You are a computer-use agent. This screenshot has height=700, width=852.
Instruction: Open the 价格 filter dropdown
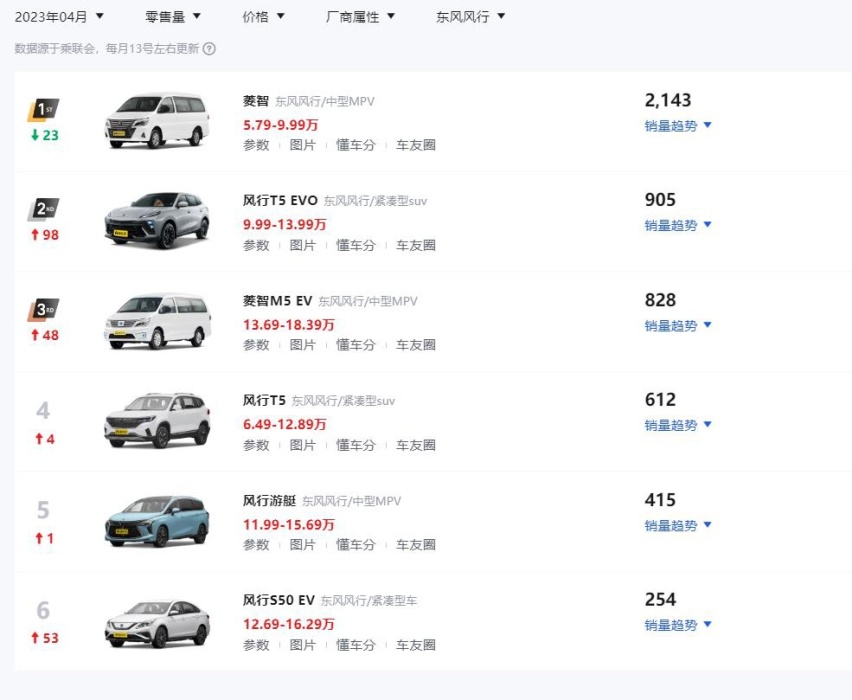point(264,17)
